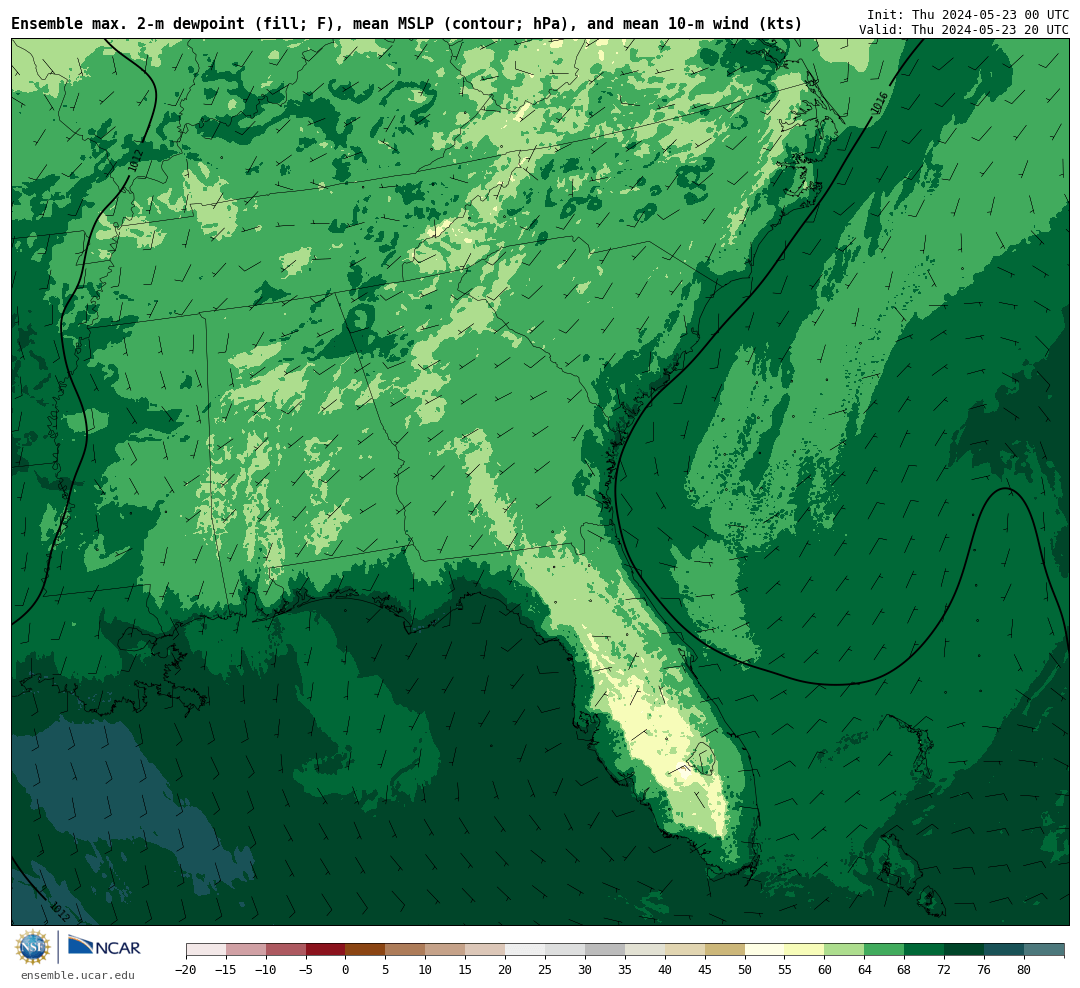
Task: Pick the gray swatch between 30 and 35
Action: (x=605, y=950)
